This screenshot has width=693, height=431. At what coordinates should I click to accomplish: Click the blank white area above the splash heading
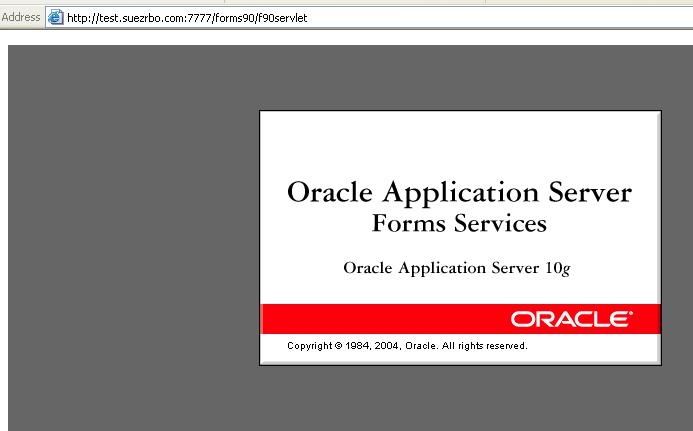459,140
